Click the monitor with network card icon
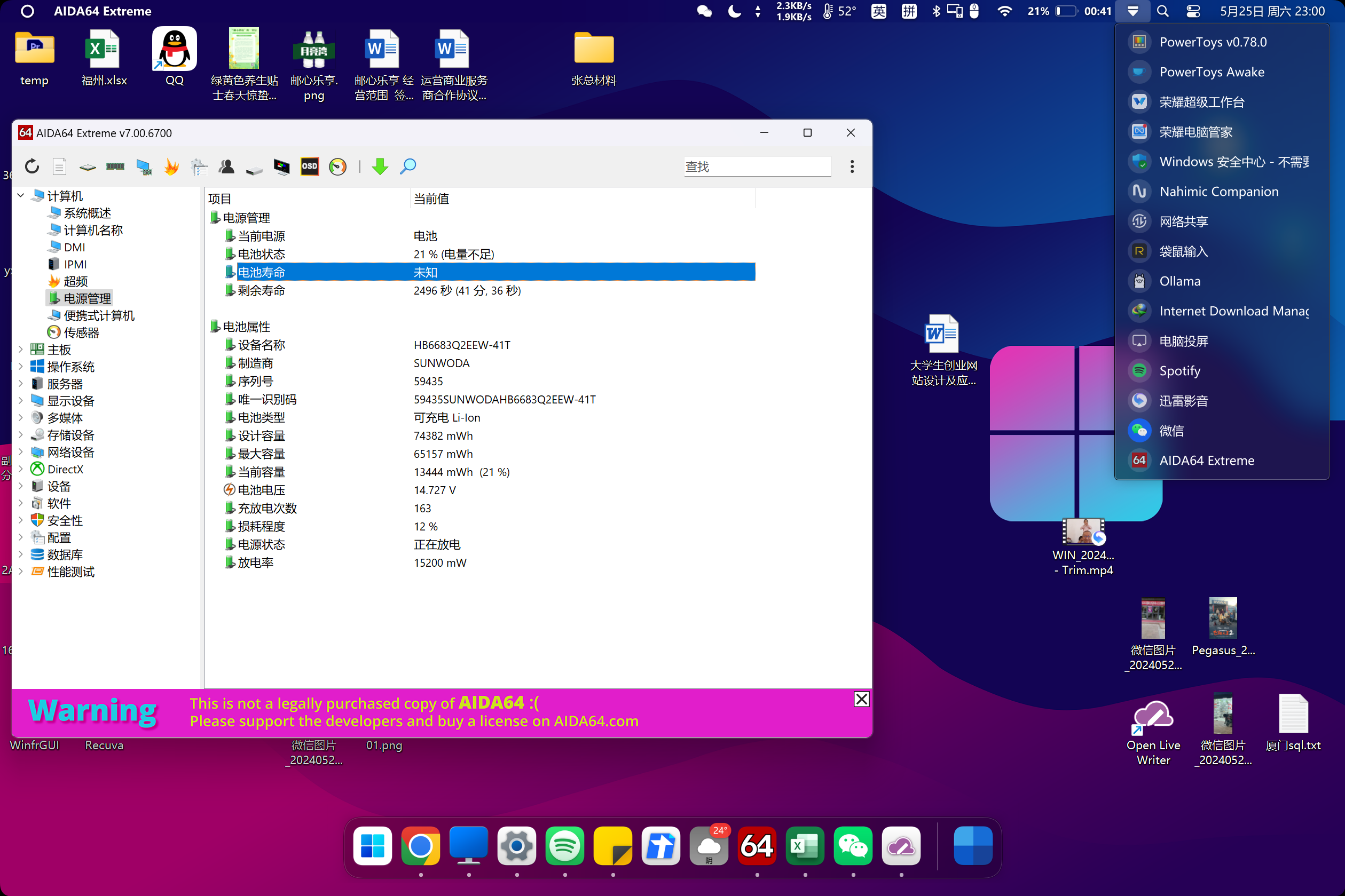1345x896 pixels. tap(144, 167)
